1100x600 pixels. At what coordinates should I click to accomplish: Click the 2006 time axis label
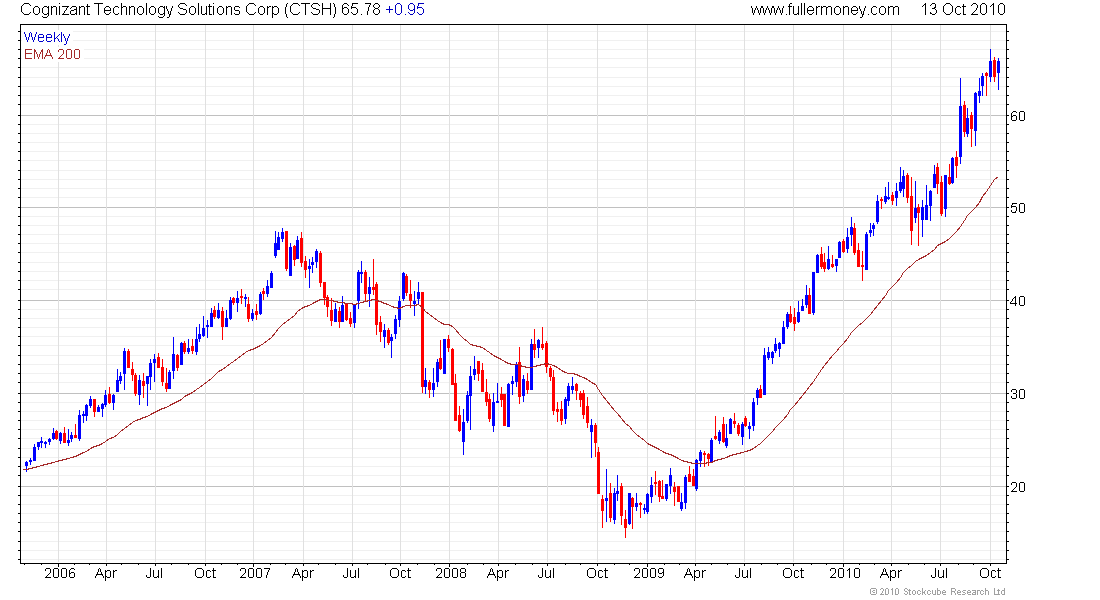click(60, 573)
